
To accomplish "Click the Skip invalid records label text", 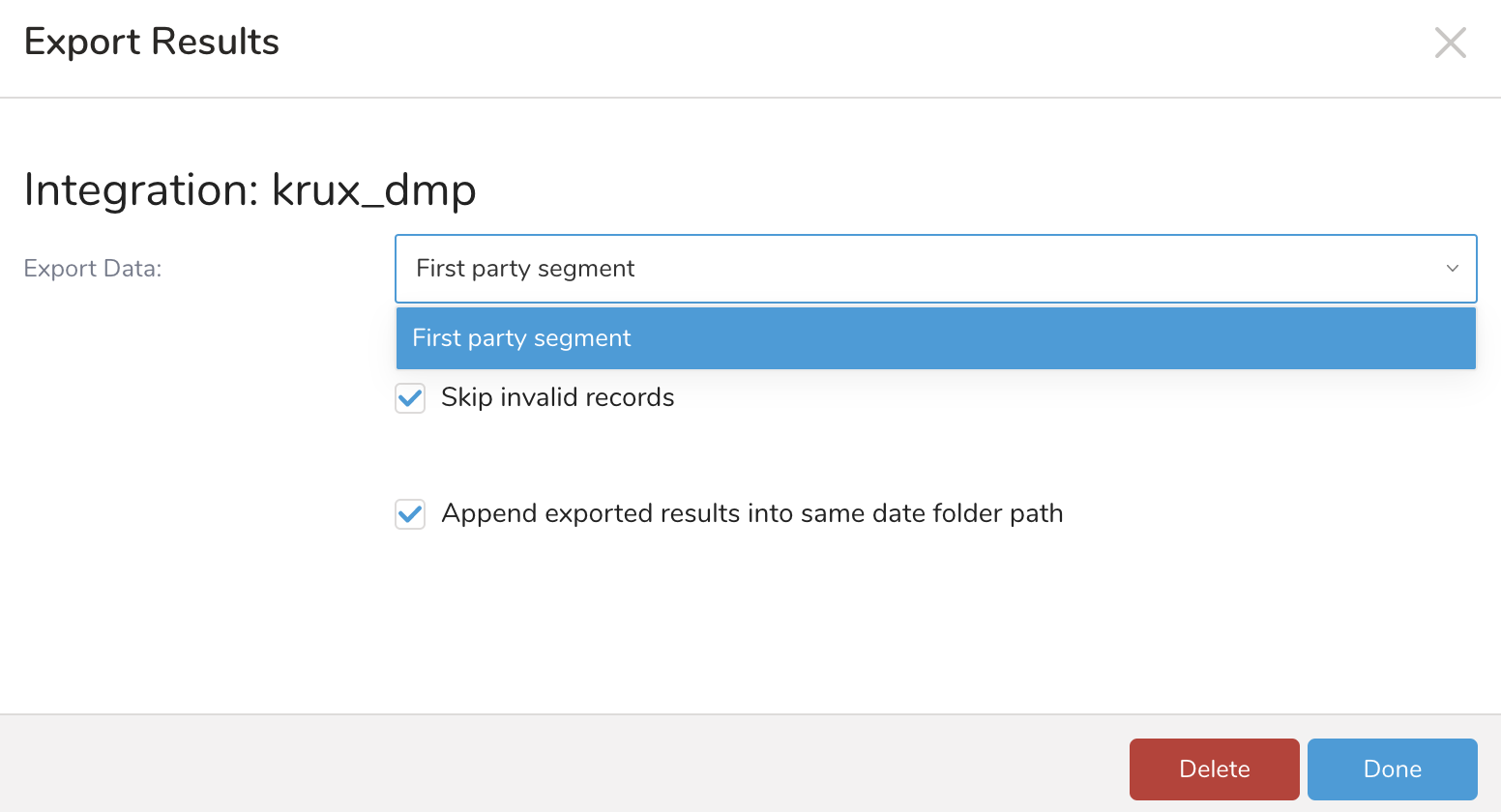I will pyautogui.click(x=557, y=397).
